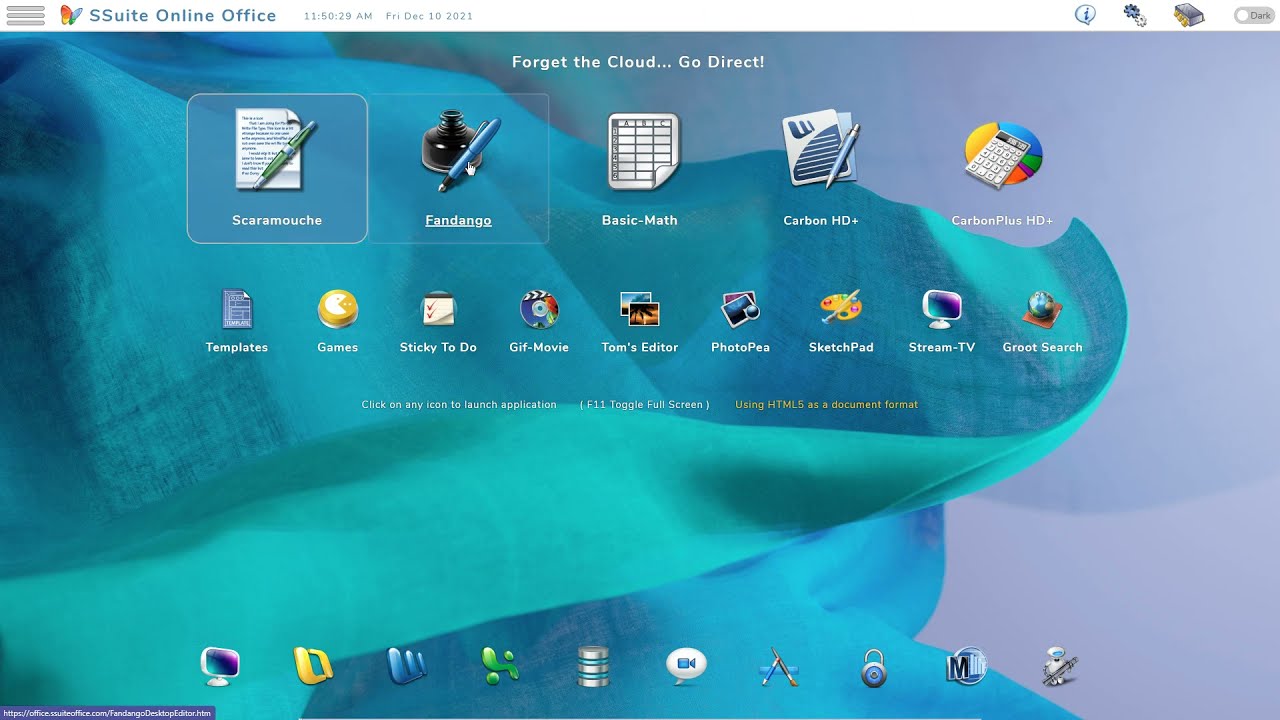Open the video chat bubble dock icon
The height and width of the screenshot is (720, 1280).
[x=686, y=666]
